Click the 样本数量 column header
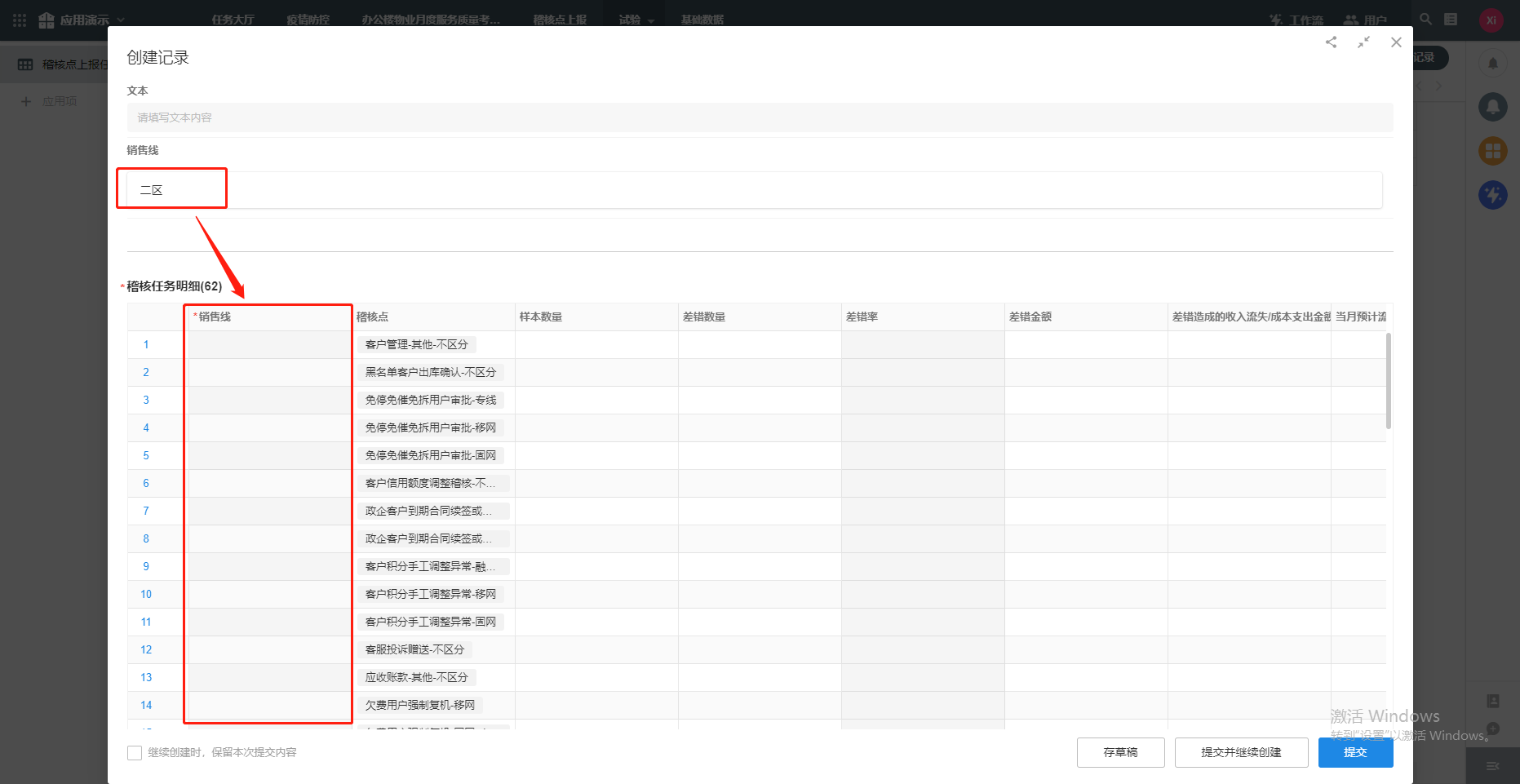Viewport: 1520px width, 784px height. [596, 317]
